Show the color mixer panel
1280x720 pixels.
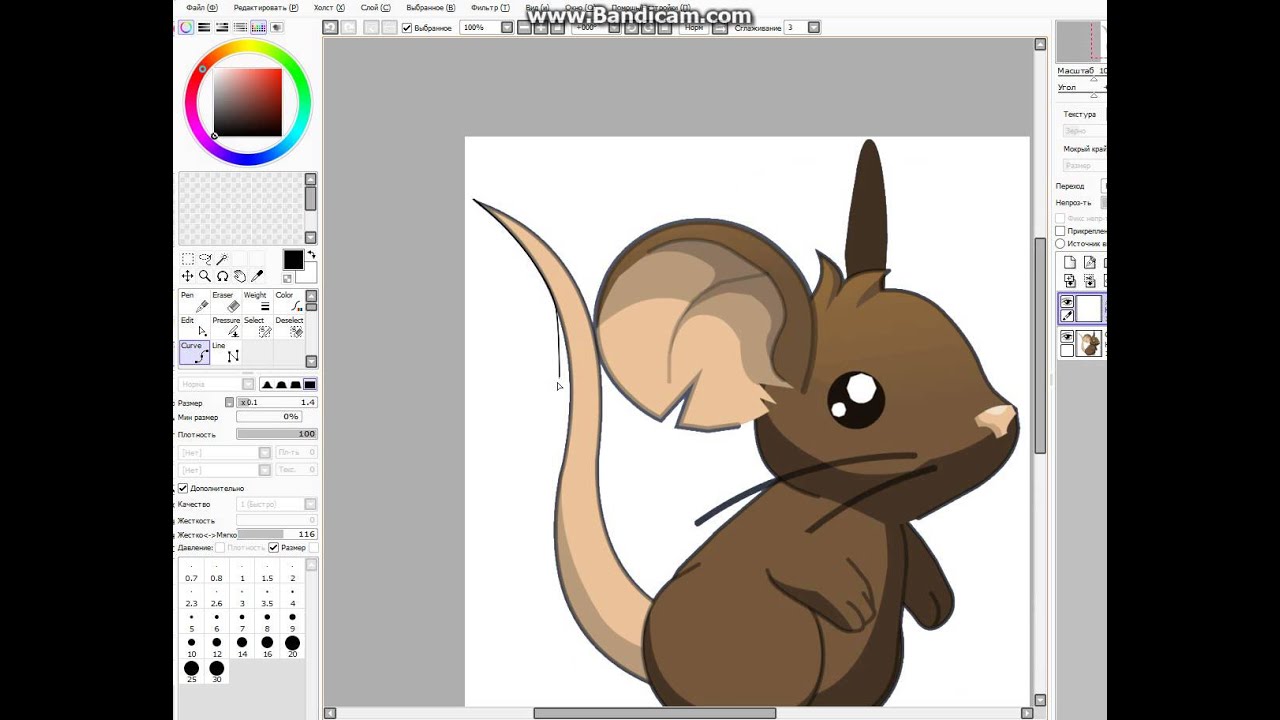[x=240, y=28]
